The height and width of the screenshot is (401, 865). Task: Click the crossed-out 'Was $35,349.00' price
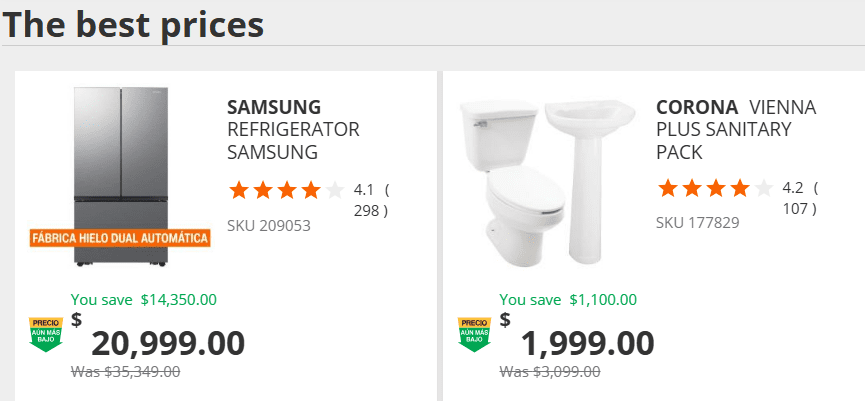click(x=126, y=371)
